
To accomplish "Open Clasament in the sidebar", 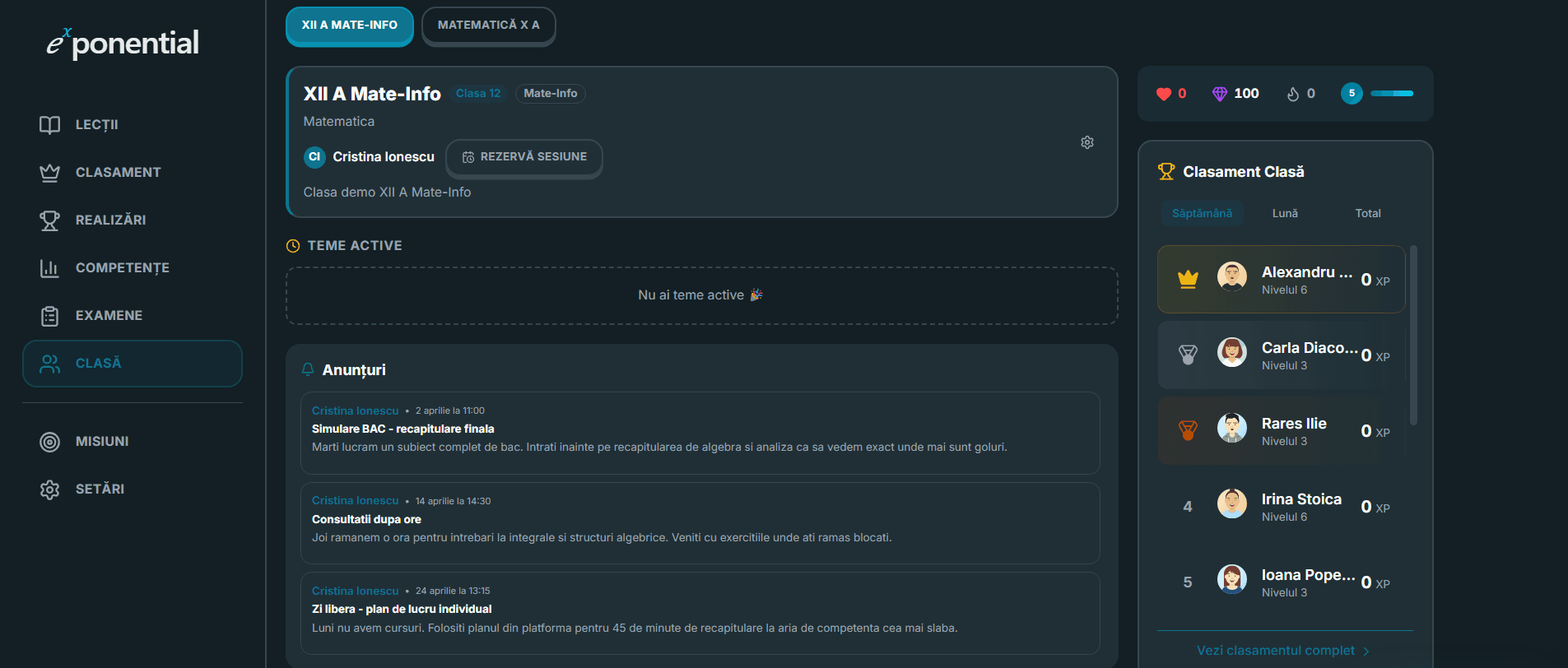I will click(133, 173).
